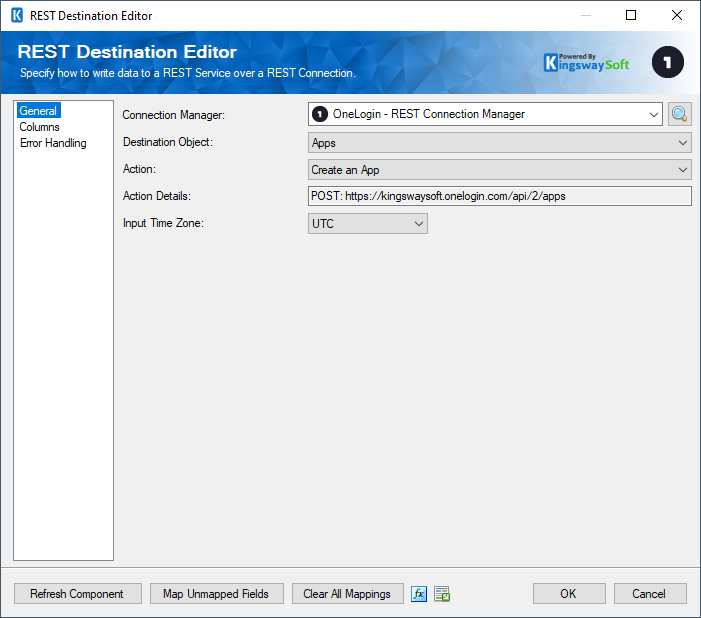Open the Action dropdown list
The width and height of the screenshot is (701, 618).
click(x=499, y=170)
